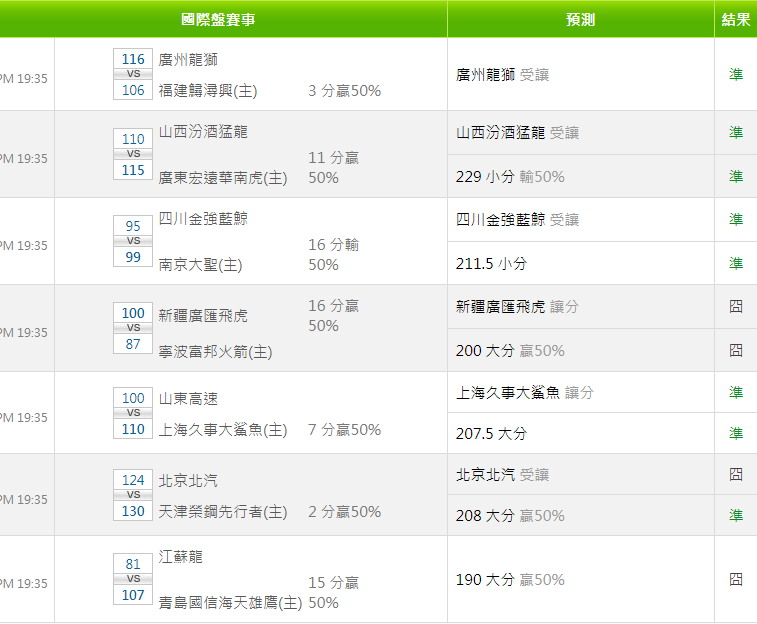Click prediction 北京北汽 受讓
The height and width of the screenshot is (624, 757).
[x=503, y=474]
